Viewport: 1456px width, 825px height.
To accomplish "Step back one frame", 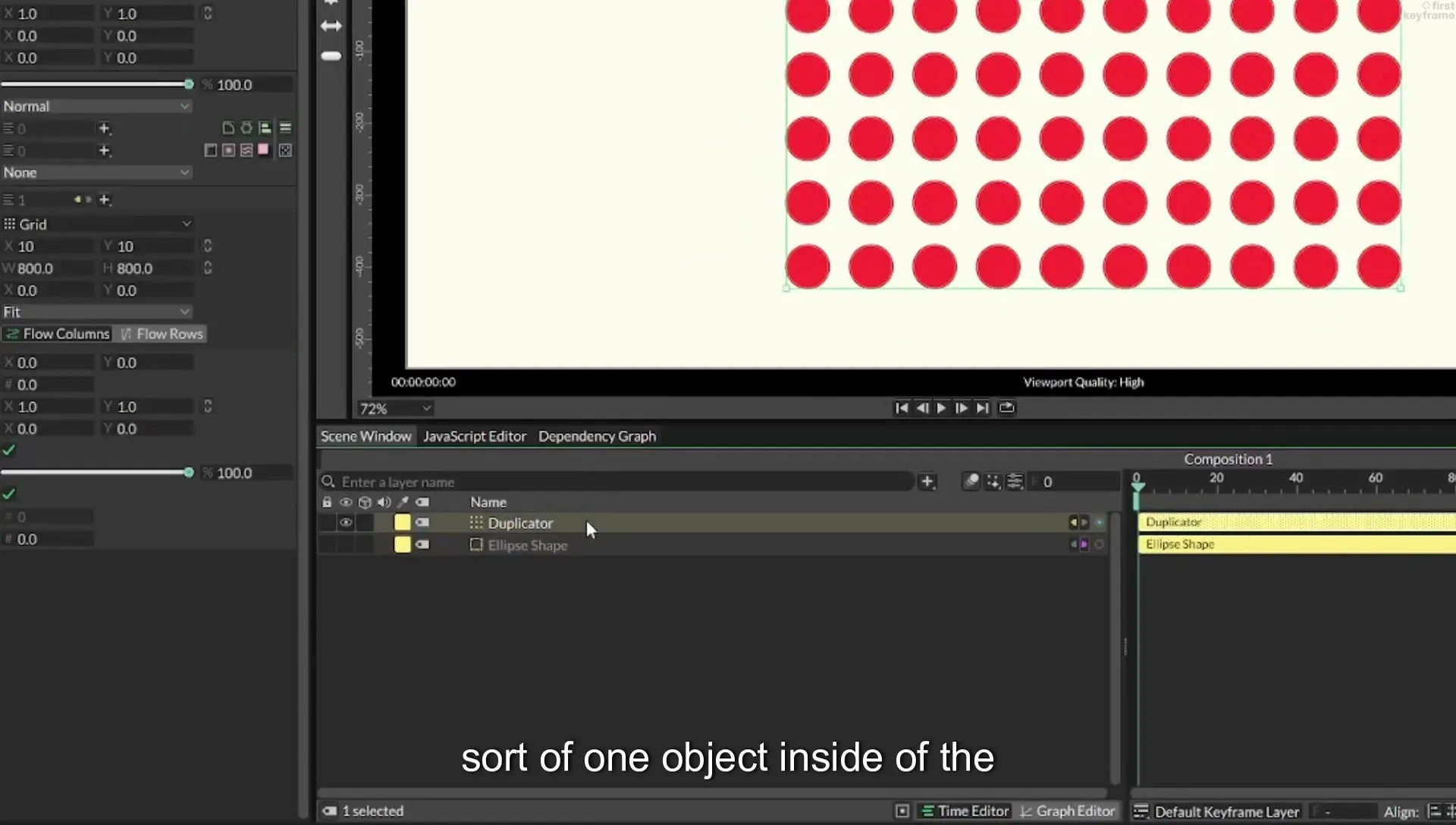I will (922, 408).
